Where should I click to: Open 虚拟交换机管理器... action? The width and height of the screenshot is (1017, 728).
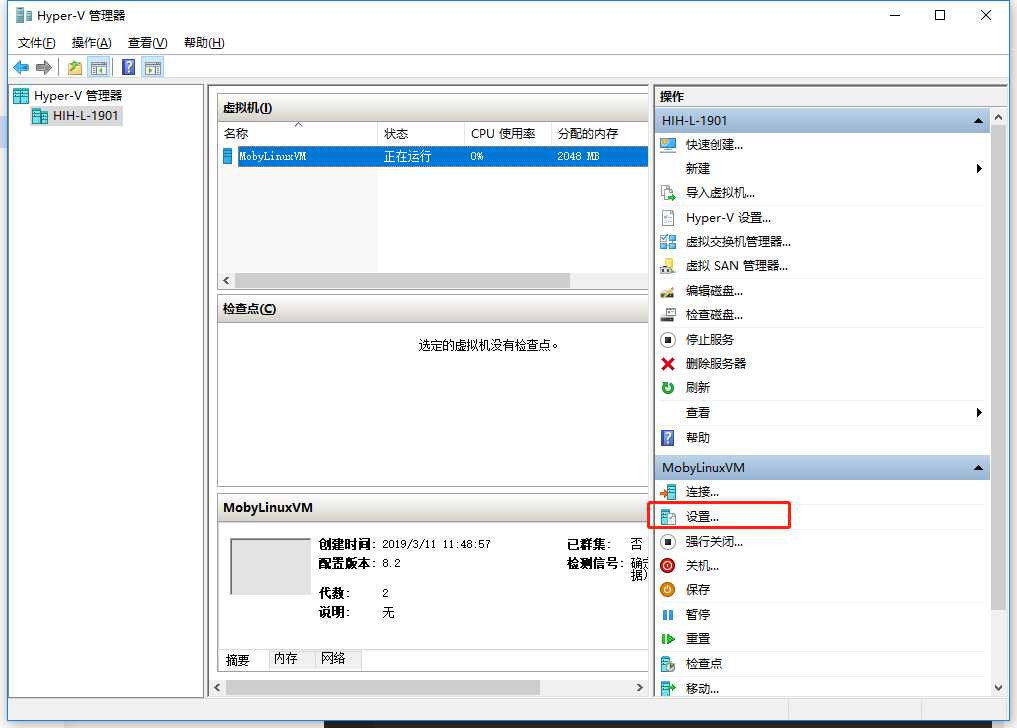click(738, 242)
